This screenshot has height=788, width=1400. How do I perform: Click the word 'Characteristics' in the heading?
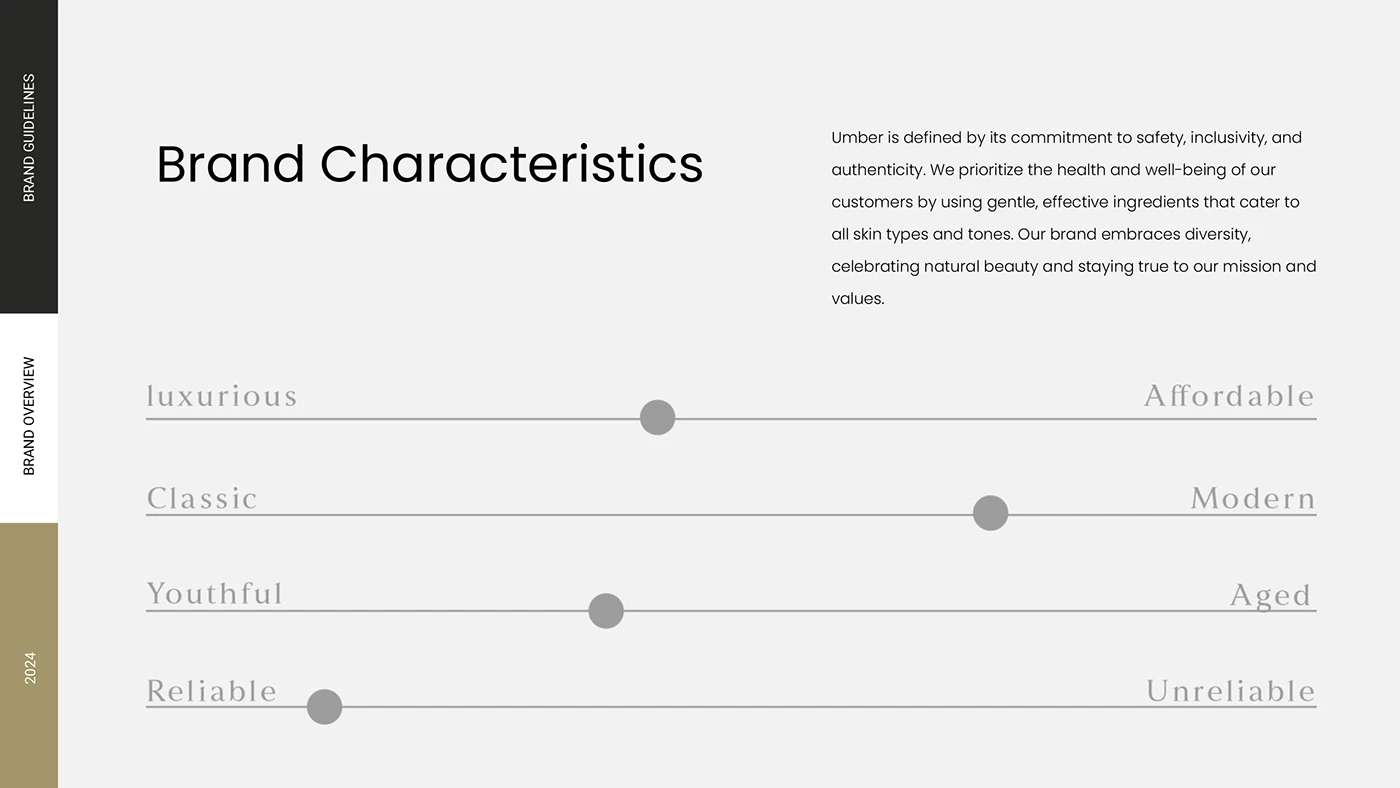(511, 164)
